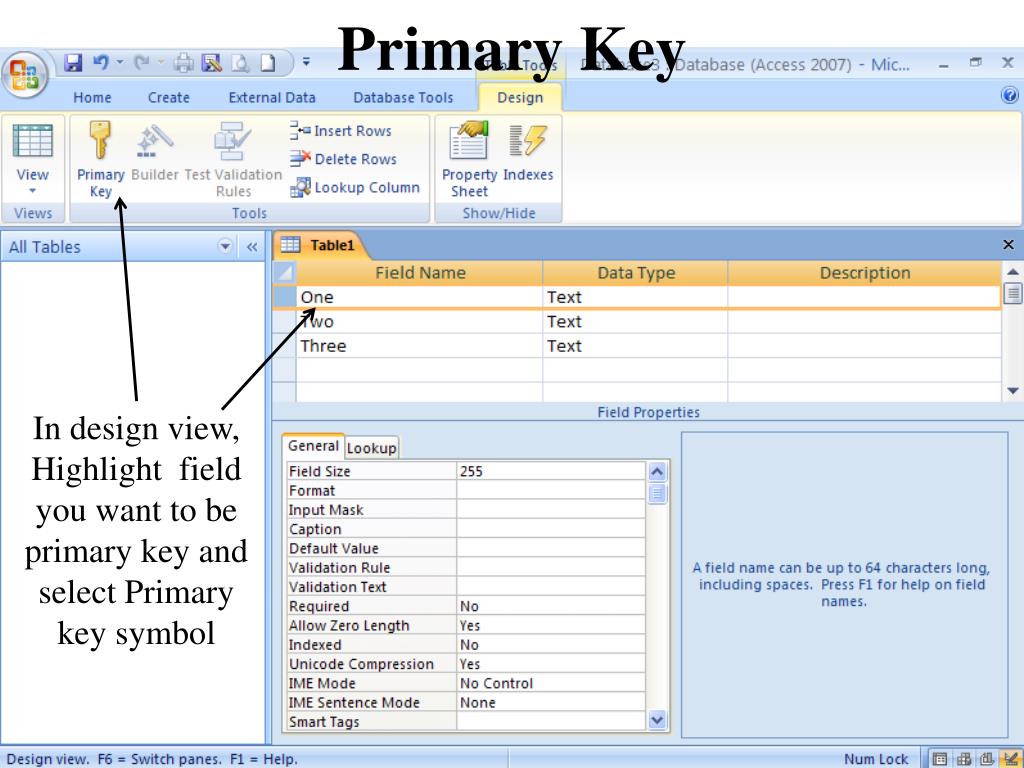Click the Description column header
1024x768 pixels.
pyautogui.click(x=865, y=273)
